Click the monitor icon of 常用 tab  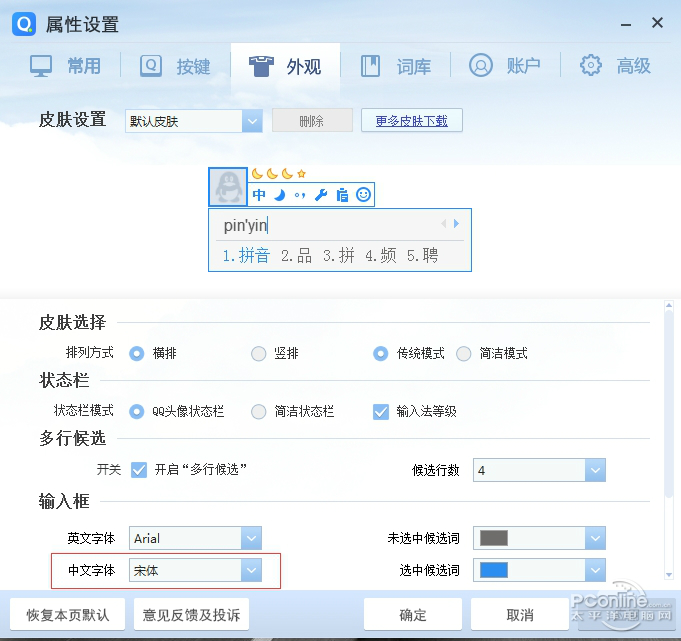point(41,66)
